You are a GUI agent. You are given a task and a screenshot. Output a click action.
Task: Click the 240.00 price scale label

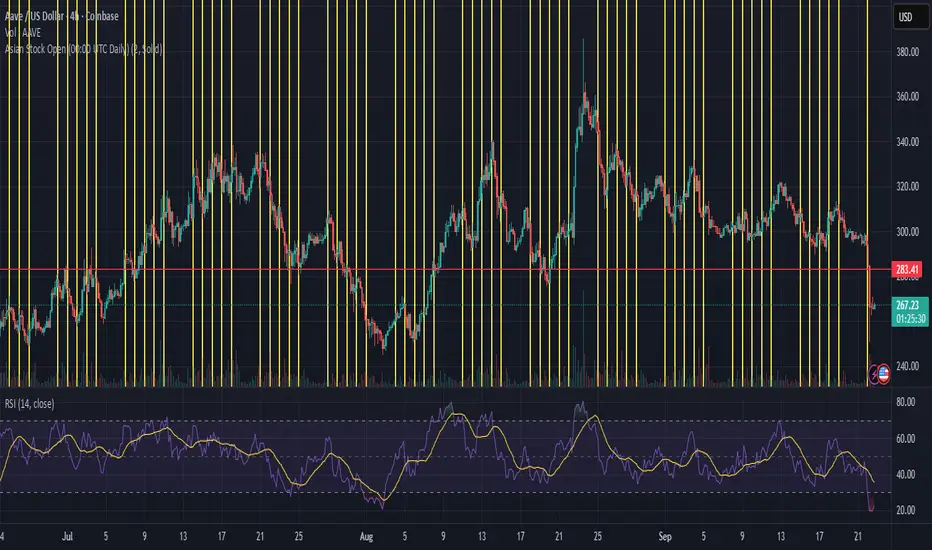pyautogui.click(x=908, y=366)
